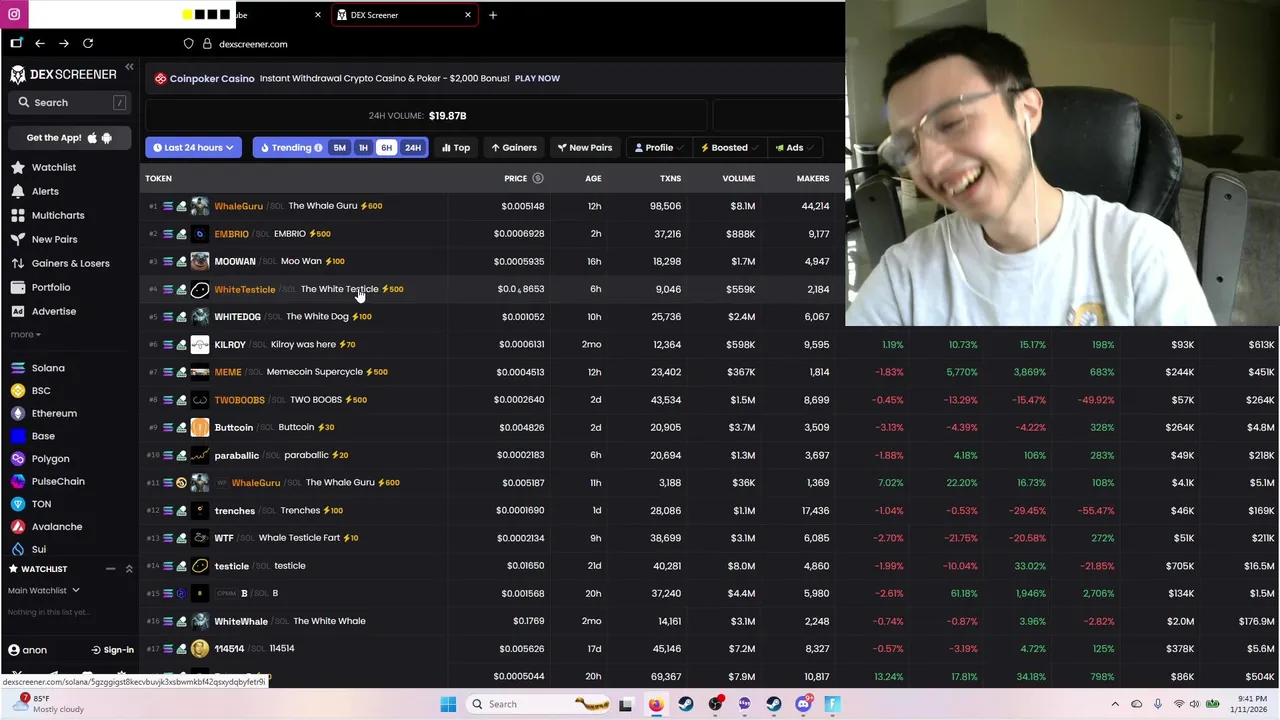Click the Buttcoin token icon
The height and width of the screenshot is (720, 1280).
pos(200,427)
